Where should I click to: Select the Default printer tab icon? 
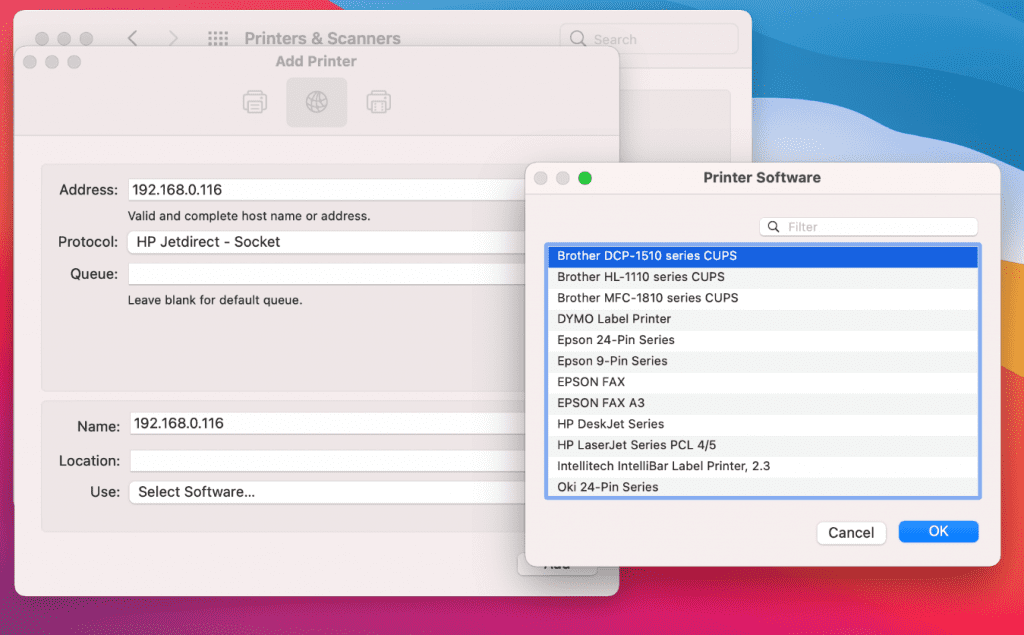click(x=255, y=103)
